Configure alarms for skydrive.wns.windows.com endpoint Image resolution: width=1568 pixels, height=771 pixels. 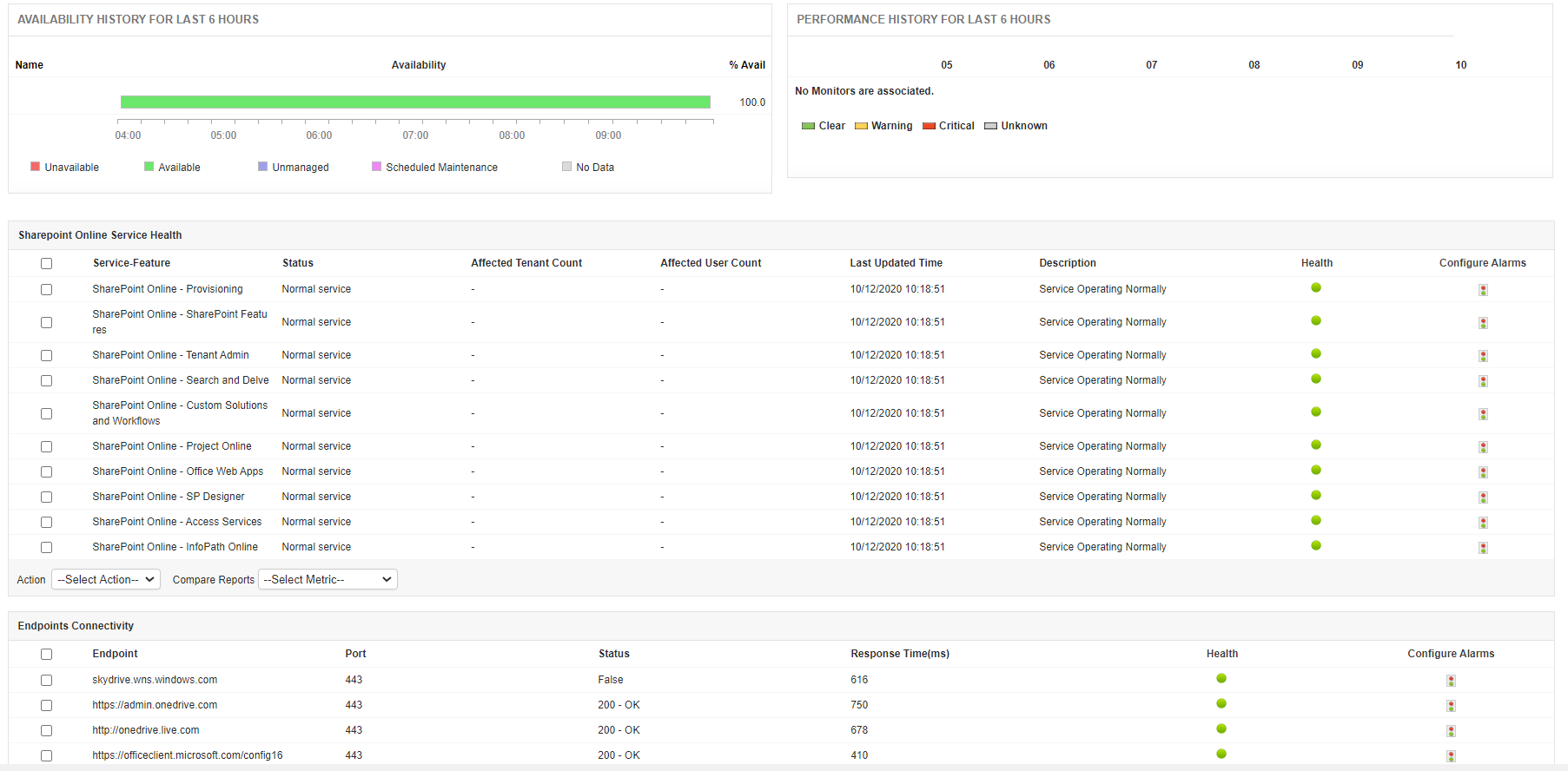click(1451, 681)
